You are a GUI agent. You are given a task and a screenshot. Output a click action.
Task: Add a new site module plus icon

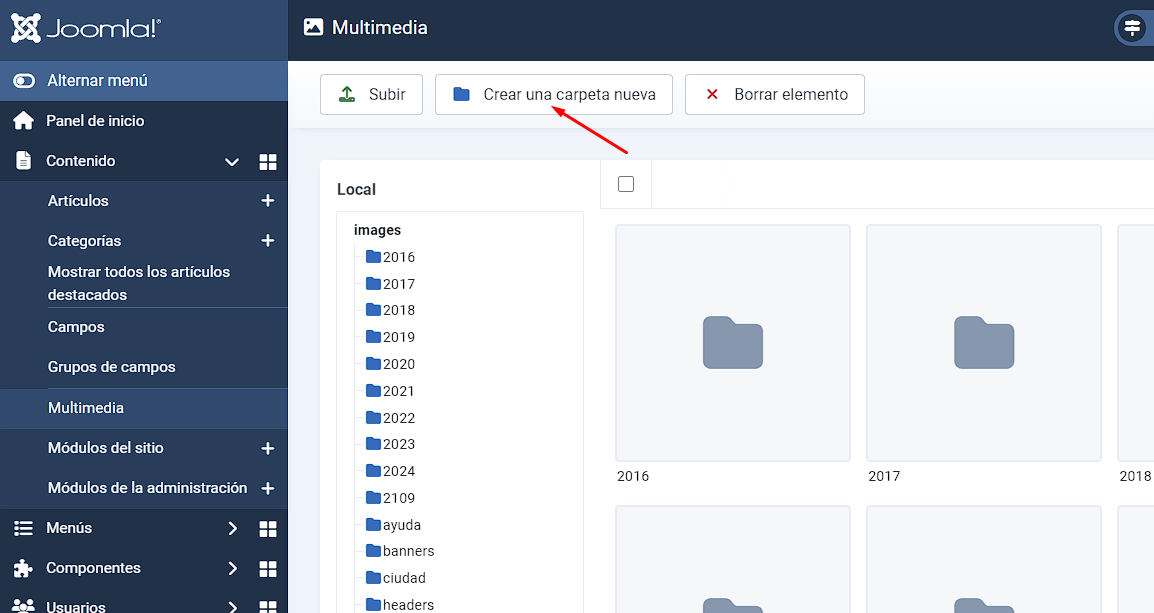point(267,449)
